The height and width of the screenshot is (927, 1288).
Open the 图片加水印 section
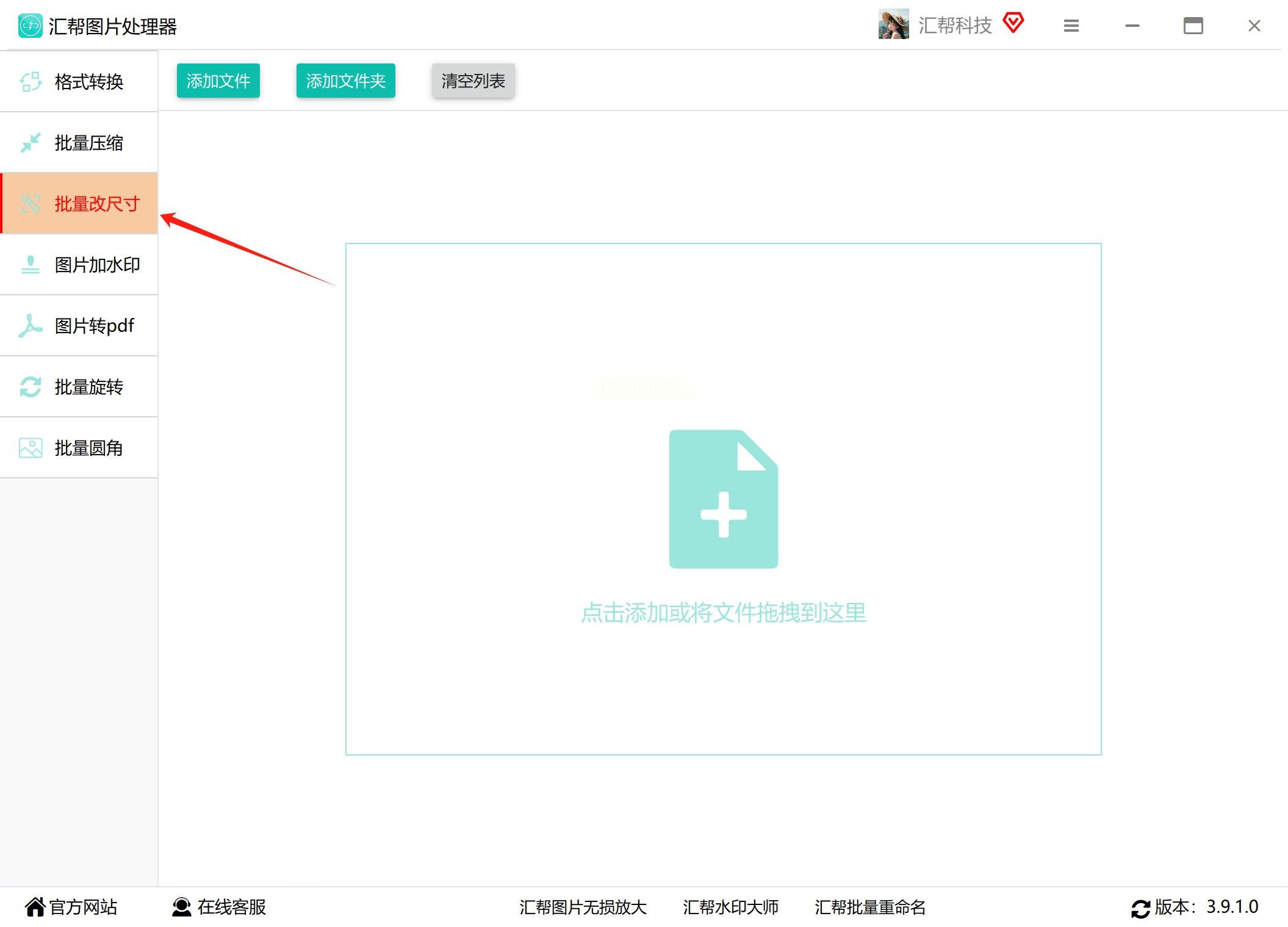click(97, 265)
